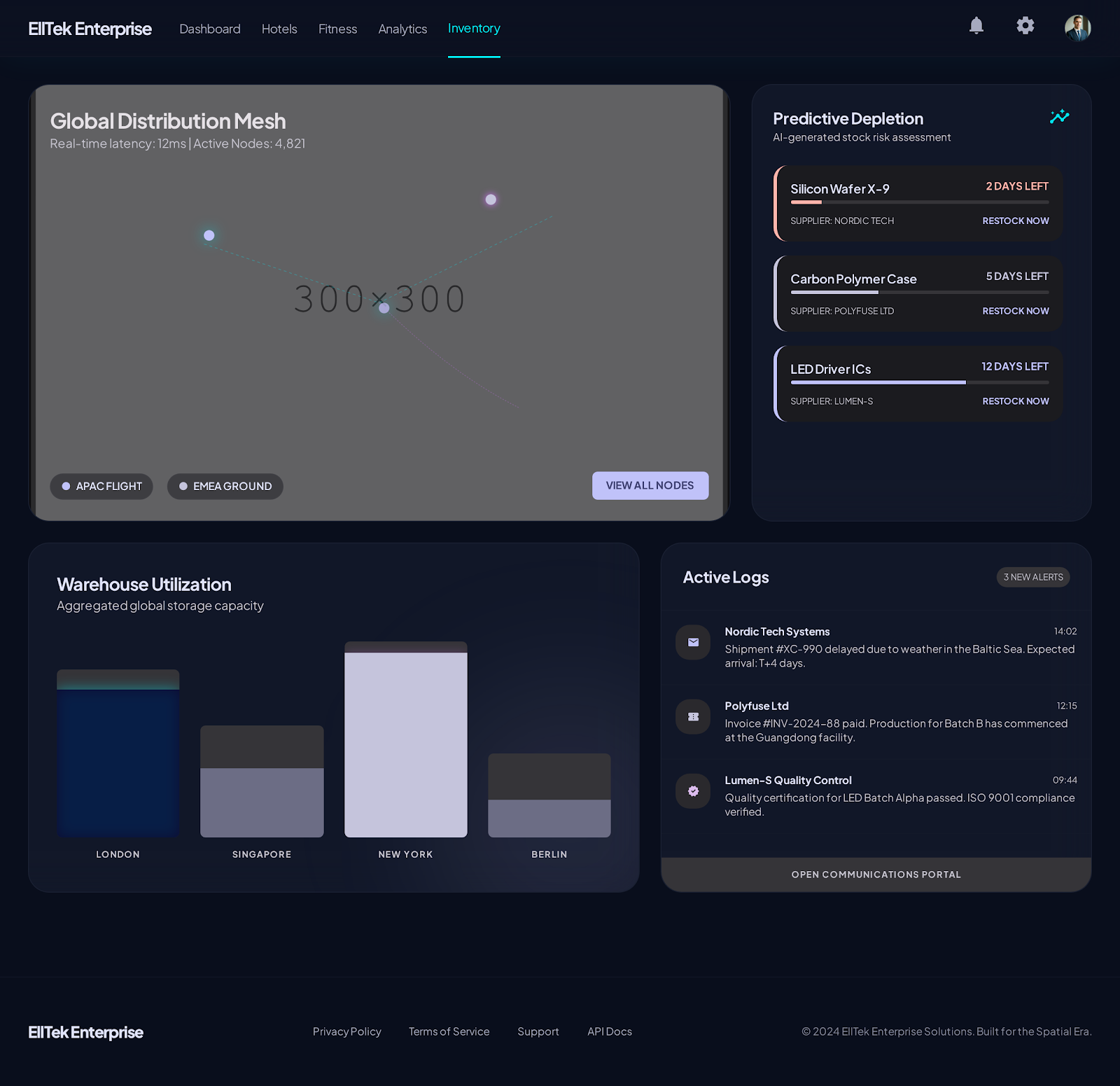Click Restock Now for LED Driver ICs
Viewport: 1120px width, 1086px height.
click(x=1015, y=401)
